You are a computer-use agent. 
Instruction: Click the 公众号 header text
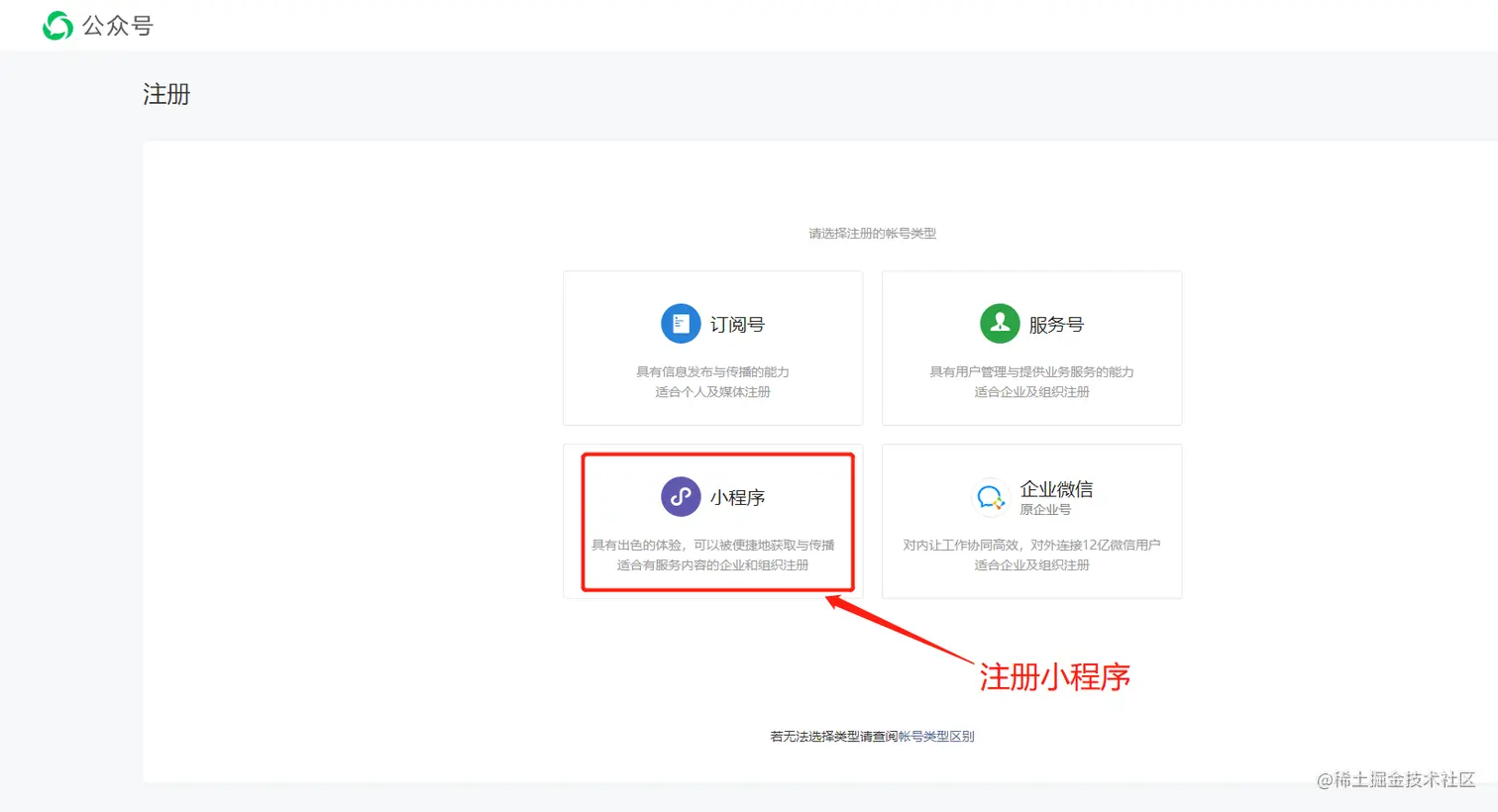[x=118, y=26]
